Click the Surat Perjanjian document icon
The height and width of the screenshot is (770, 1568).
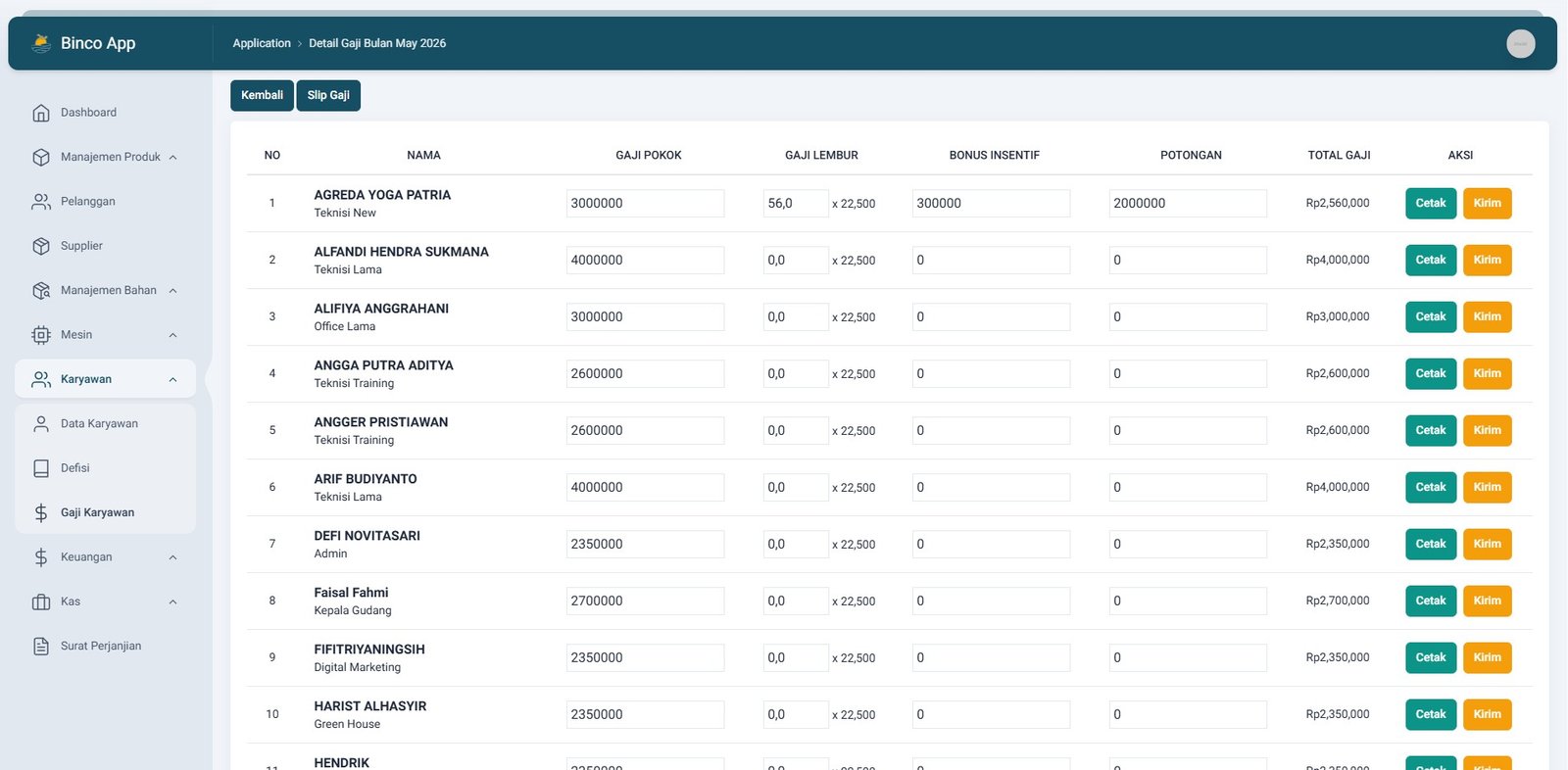(x=41, y=647)
